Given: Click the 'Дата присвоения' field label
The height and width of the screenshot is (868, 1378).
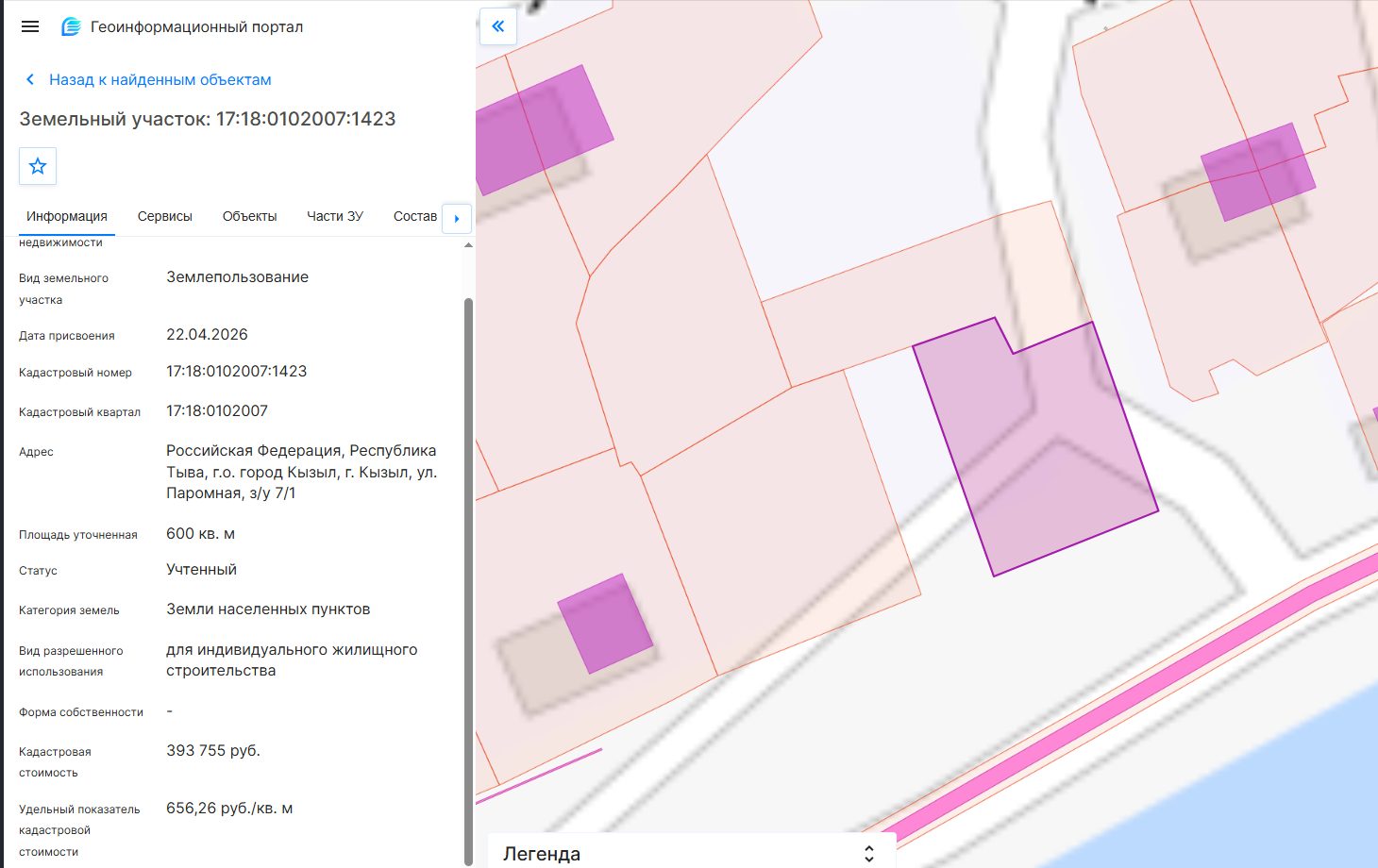Looking at the screenshot, I should click(x=67, y=336).
